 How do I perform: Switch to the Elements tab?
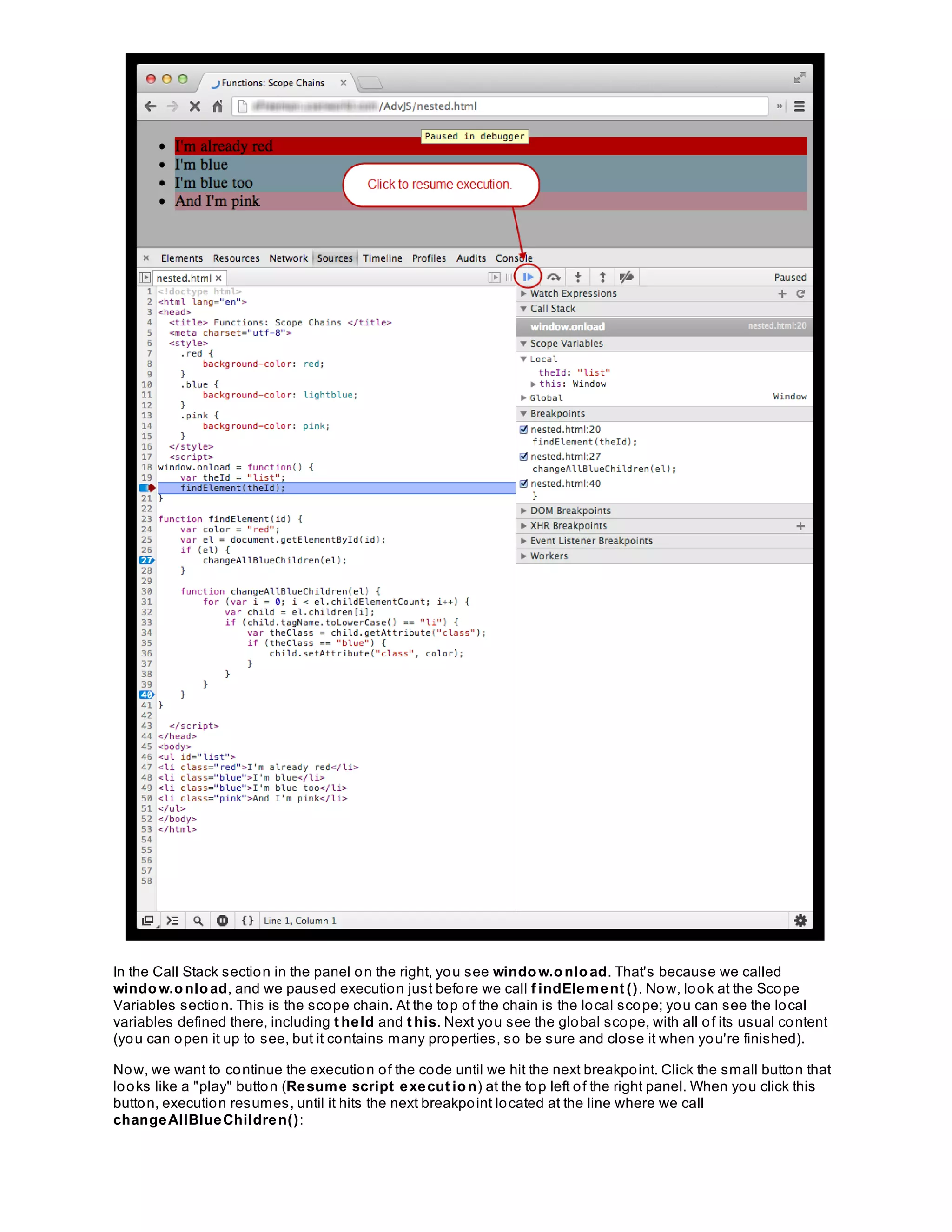coord(182,258)
